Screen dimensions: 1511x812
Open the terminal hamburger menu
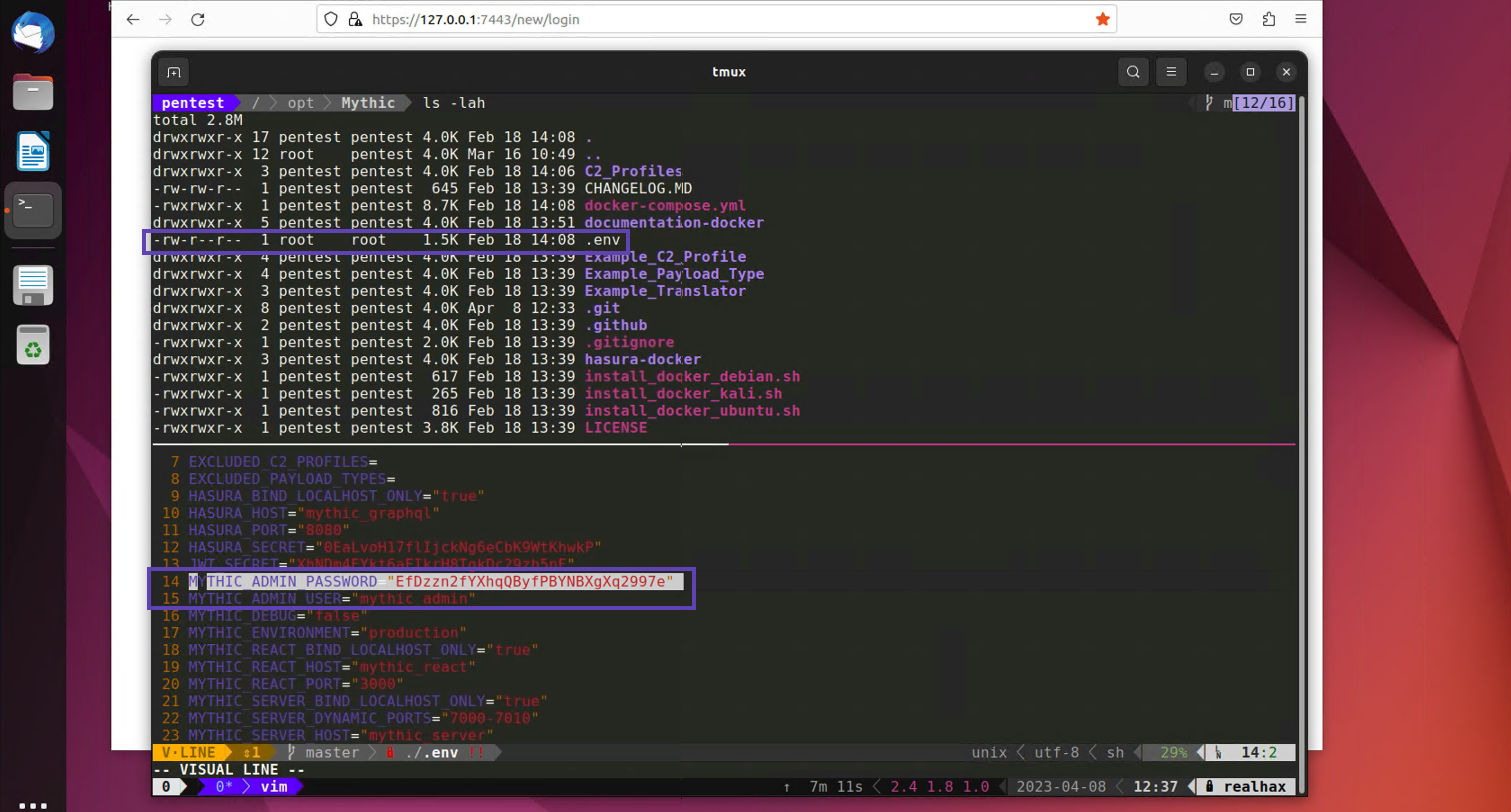1171,72
